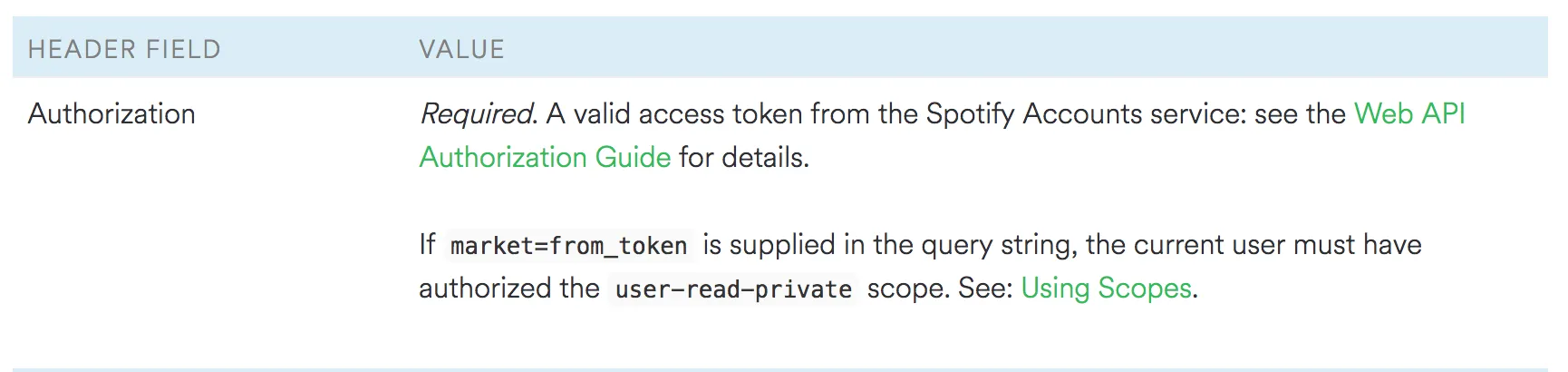Follow the Authorization Guide link
Screen dimensions: 1568x372
[x=545, y=157]
